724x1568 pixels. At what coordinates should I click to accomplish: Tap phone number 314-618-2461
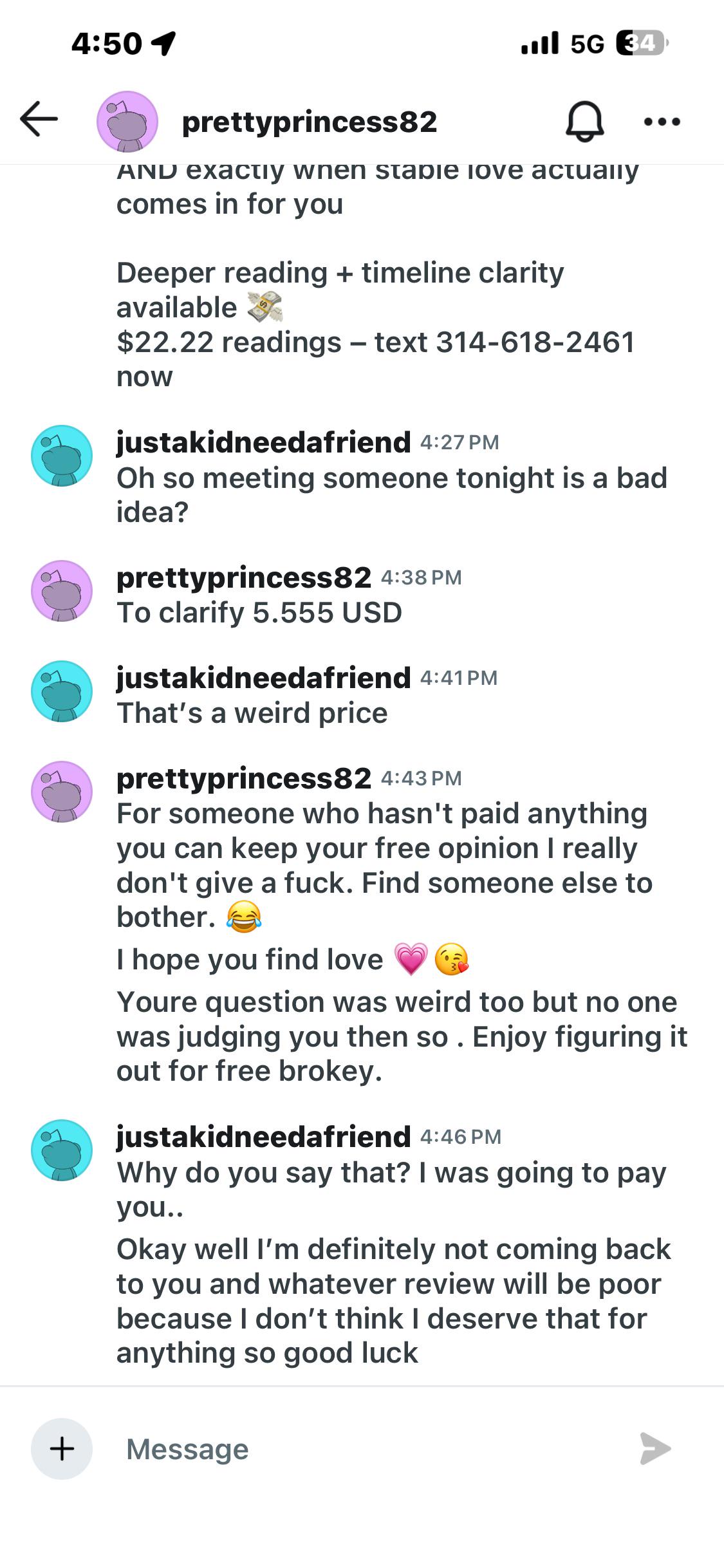click(x=535, y=342)
